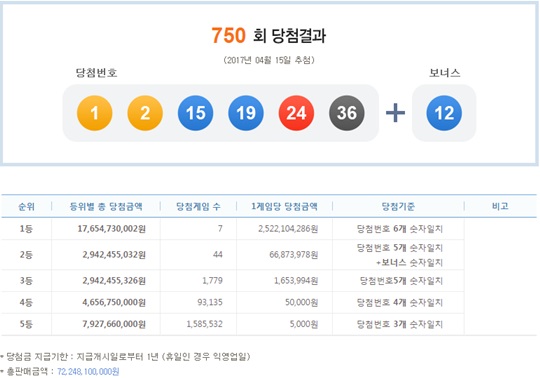Click the blue bonus ball numbered 12
Viewport: 540px width, 378px height.
pyautogui.click(x=444, y=113)
